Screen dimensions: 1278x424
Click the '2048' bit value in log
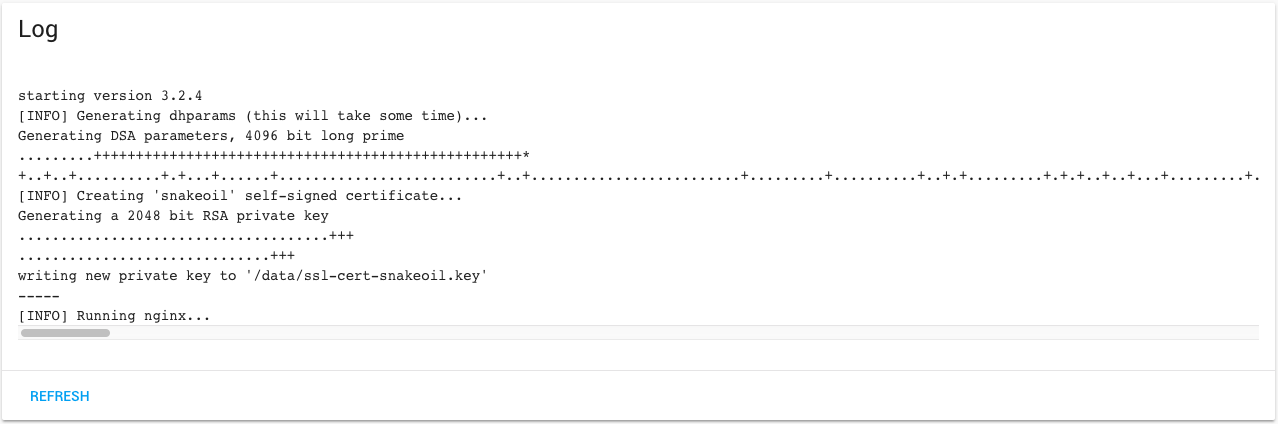click(x=144, y=216)
